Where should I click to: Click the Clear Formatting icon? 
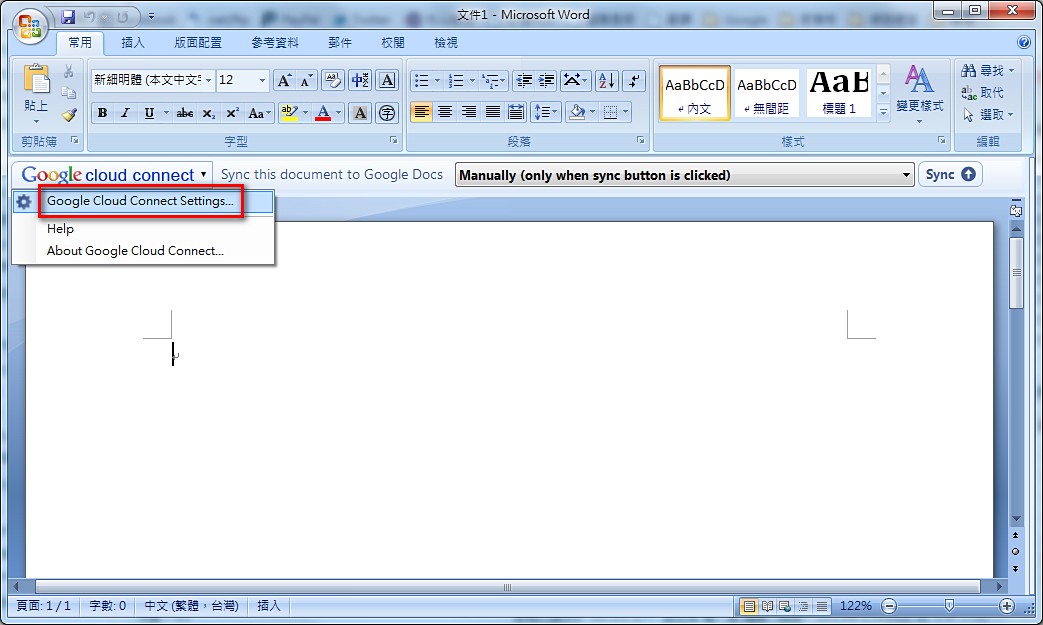coord(332,80)
